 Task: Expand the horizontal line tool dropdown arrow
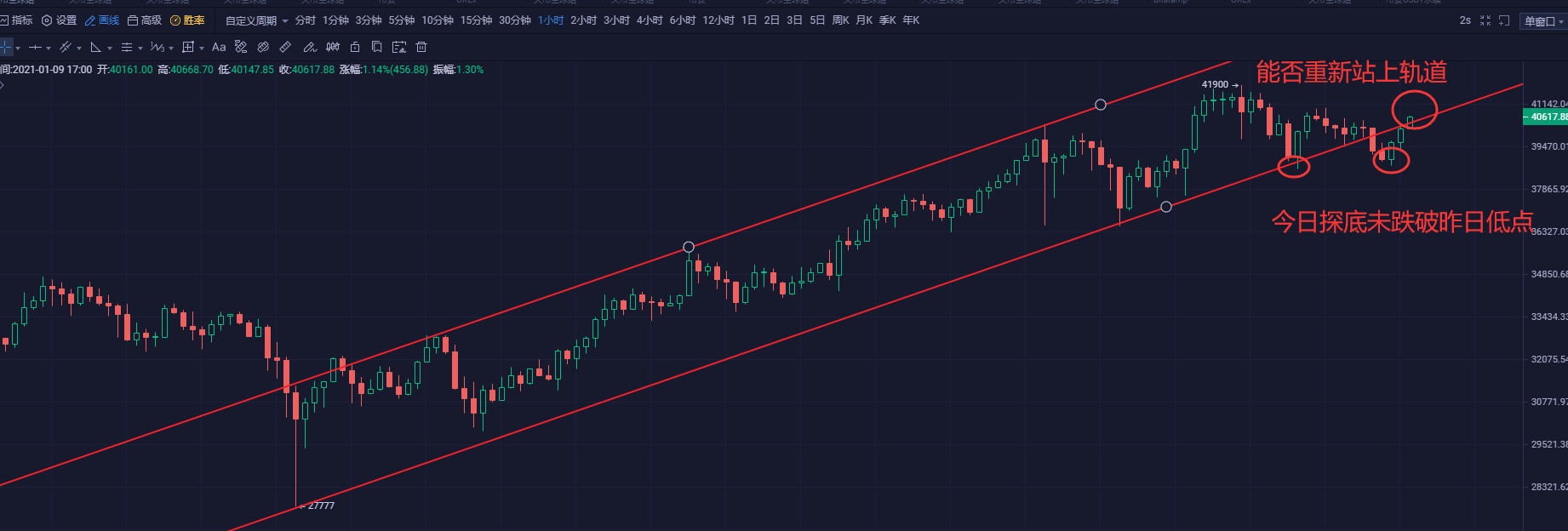pyautogui.click(x=49, y=48)
